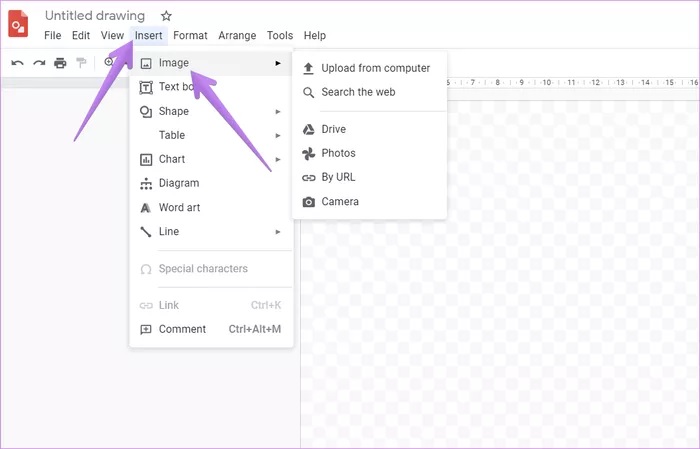The image size is (700, 449).
Task: Star the Untitled drawing document
Action: [x=166, y=16]
